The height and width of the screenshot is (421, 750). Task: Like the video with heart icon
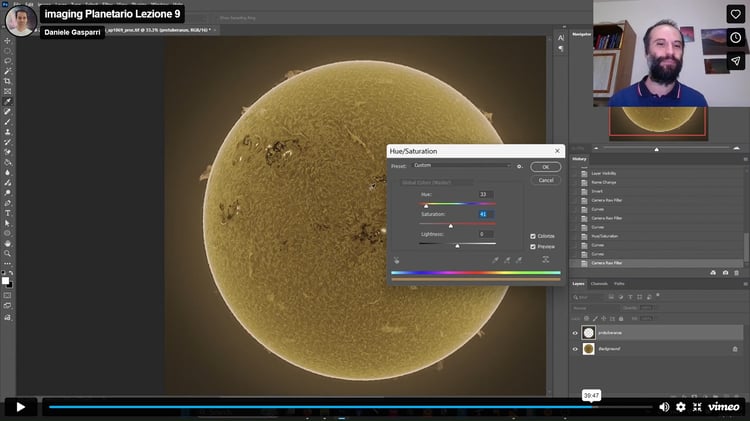point(735,14)
